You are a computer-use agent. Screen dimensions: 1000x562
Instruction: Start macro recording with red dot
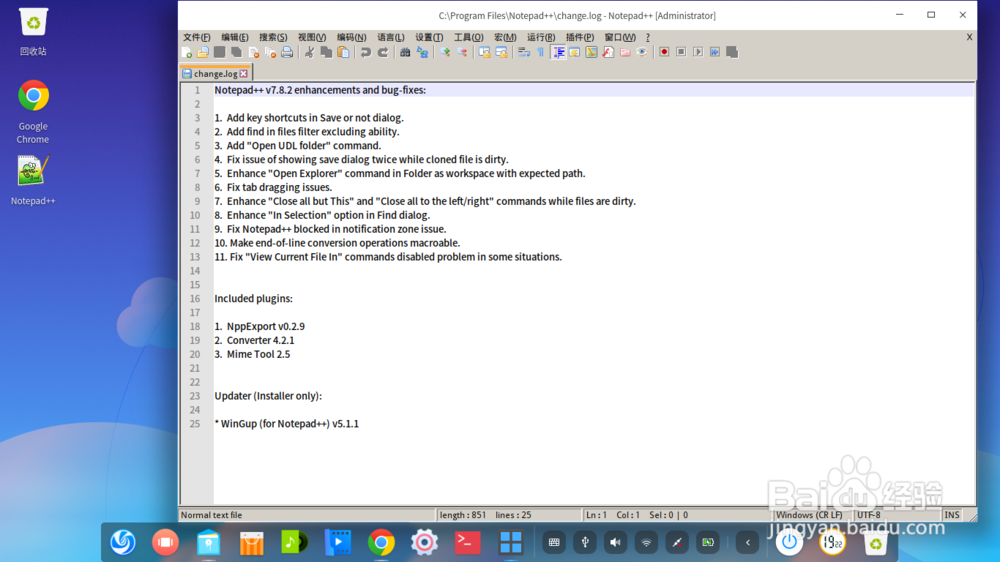pyautogui.click(x=664, y=52)
